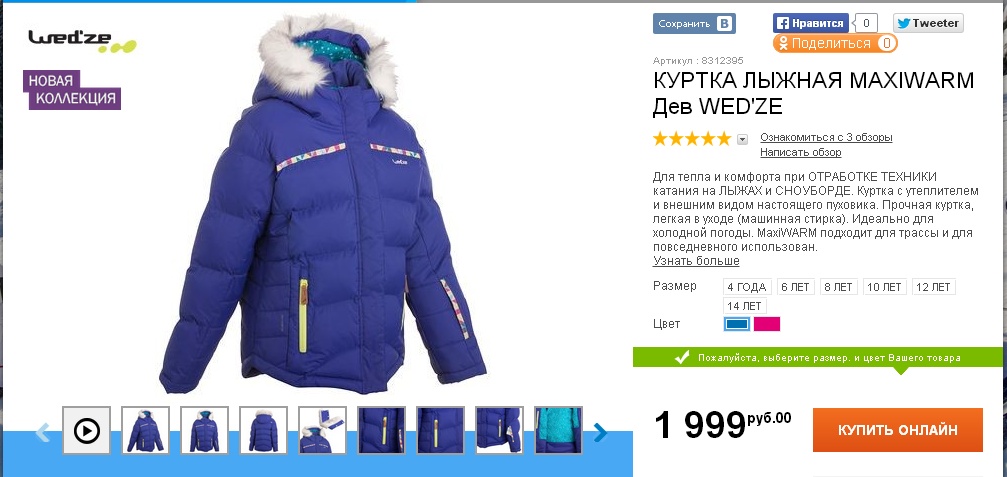This screenshot has width=1007, height=477.
Task: Click the КУПИТЬ ОНЛАЙН button
Action: [x=897, y=429]
